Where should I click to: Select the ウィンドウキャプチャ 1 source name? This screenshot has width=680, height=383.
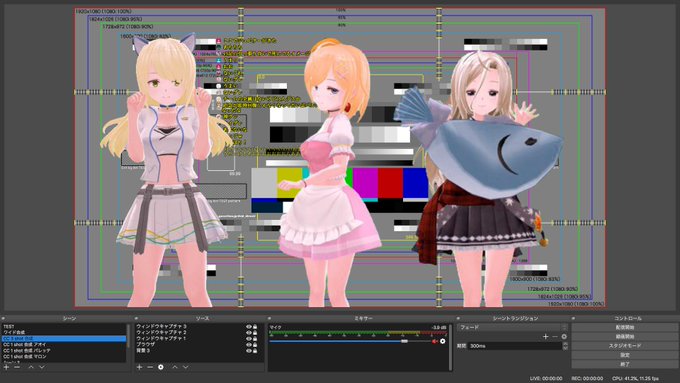(x=161, y=339)
